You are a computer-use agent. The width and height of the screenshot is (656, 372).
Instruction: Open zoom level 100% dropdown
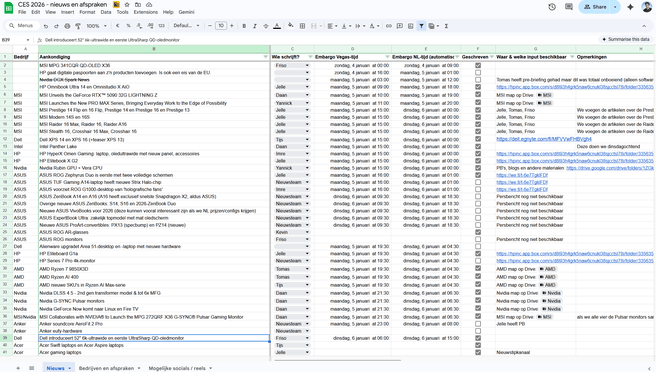coord(96,26)
